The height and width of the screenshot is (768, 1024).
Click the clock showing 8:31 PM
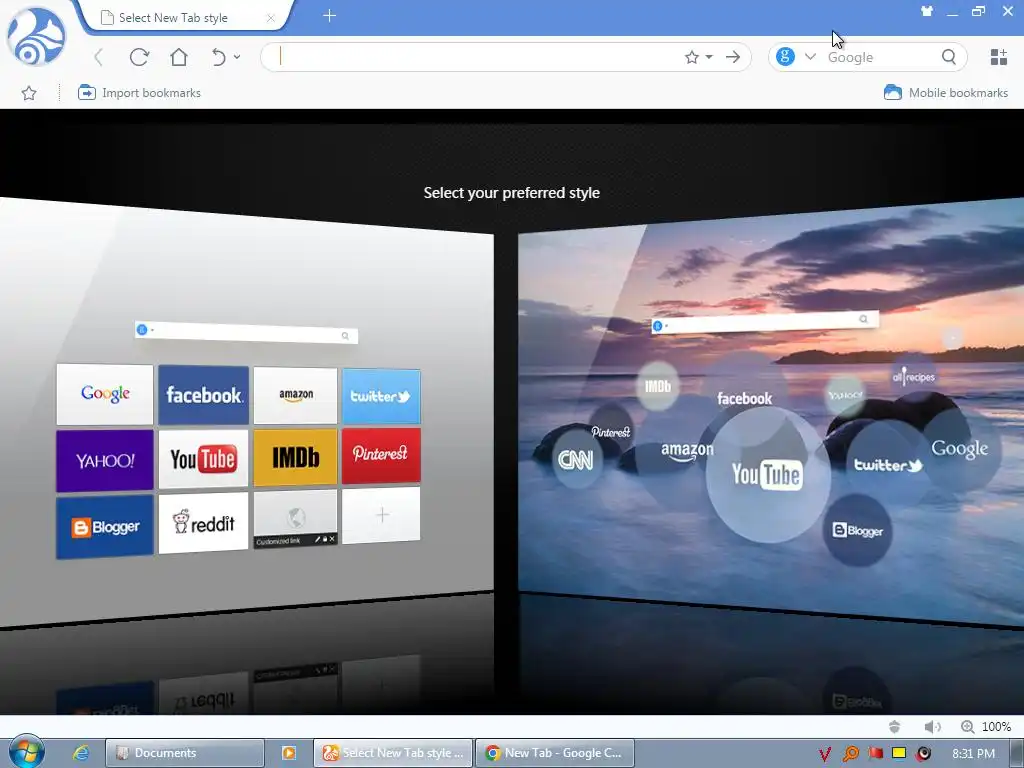[x=973, y=754]
